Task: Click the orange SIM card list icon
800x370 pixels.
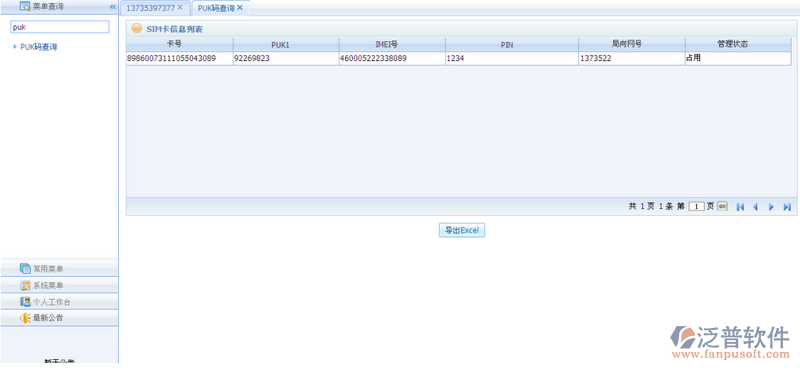Action: 137,29
